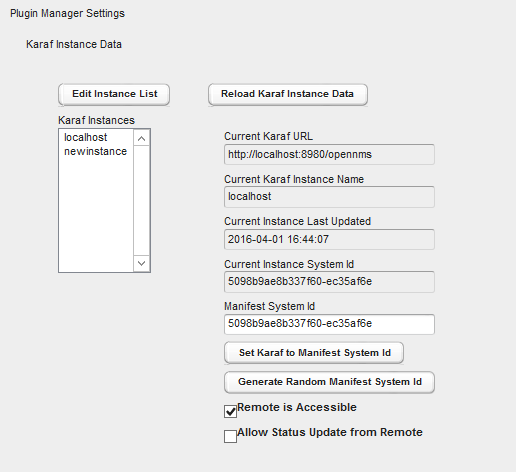Click the Current Instance System Id field
Viewport: 516px width, 472px height.
coord(329,282)
